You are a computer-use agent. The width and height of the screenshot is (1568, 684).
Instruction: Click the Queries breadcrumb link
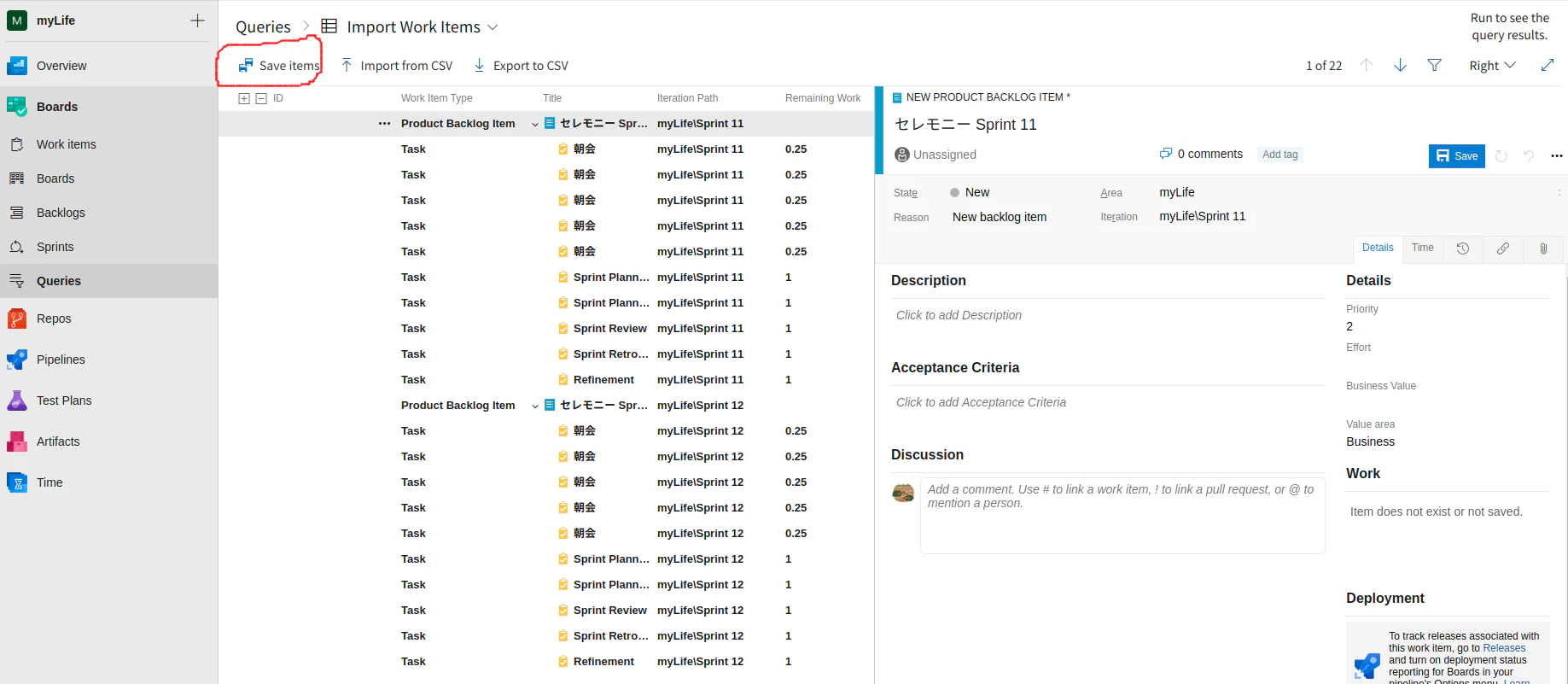(x=263, y=27)
